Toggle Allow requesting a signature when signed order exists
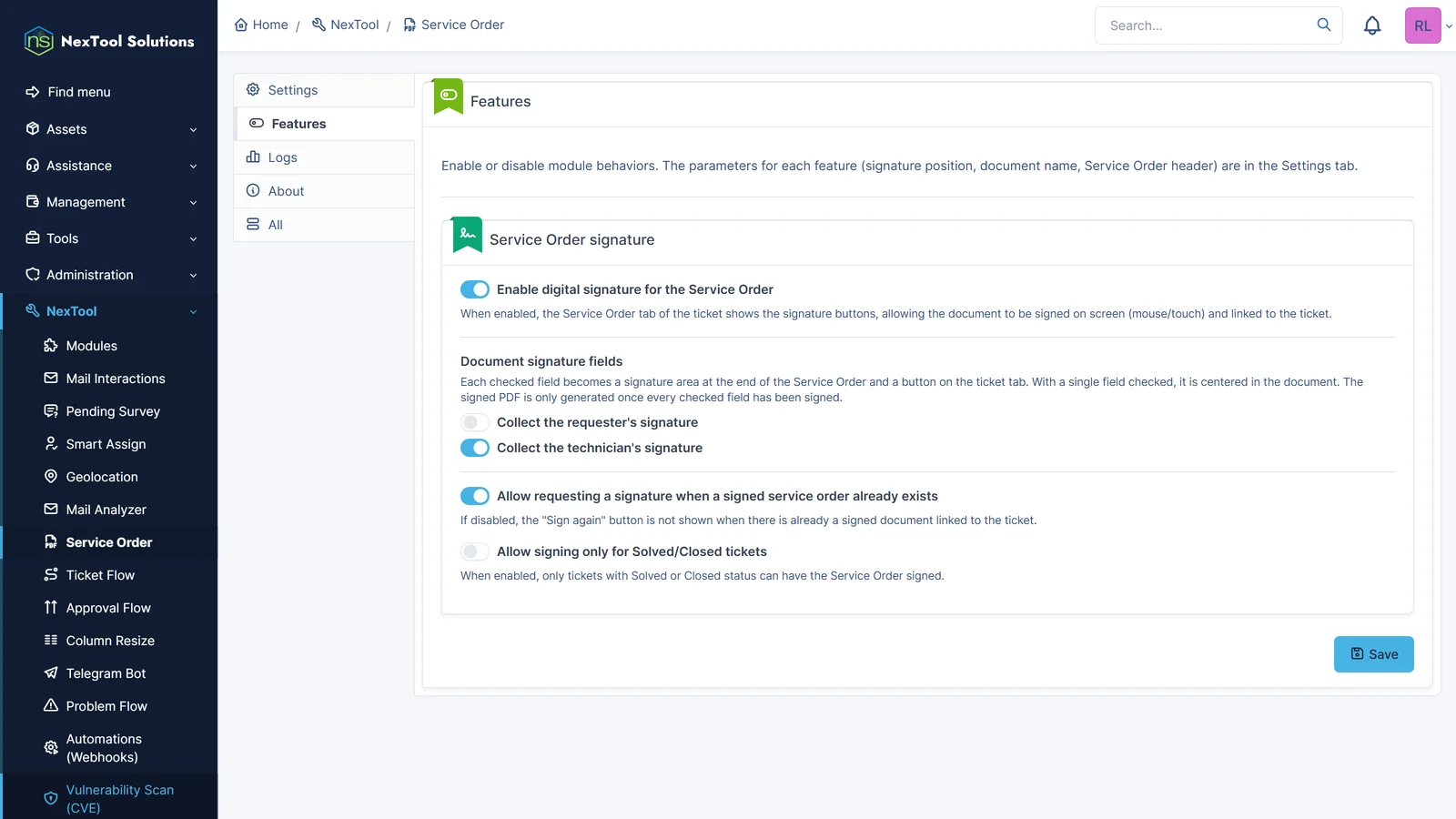1456x819 pixels. (475, 496)
